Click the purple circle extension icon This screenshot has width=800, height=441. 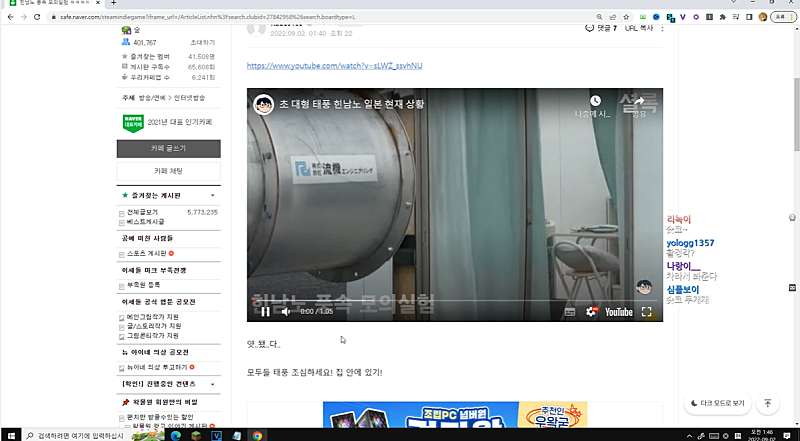696,17
